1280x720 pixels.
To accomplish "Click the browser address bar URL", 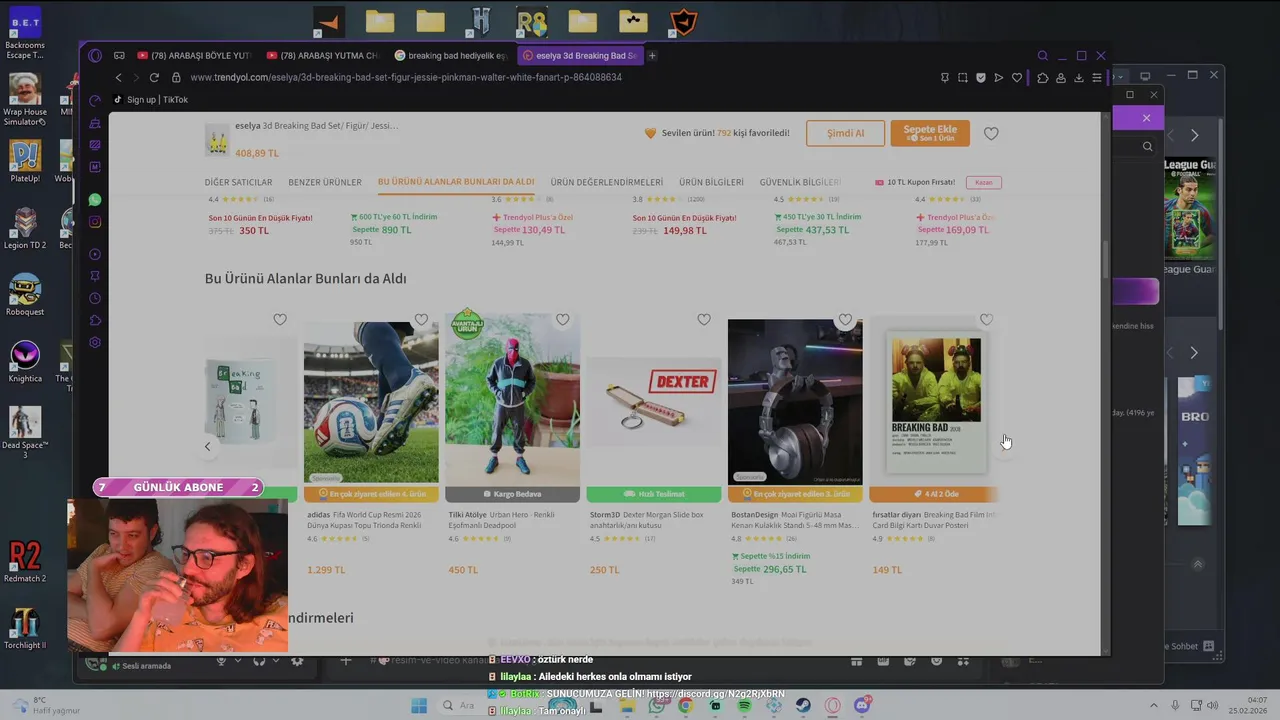I will point(406,77).
